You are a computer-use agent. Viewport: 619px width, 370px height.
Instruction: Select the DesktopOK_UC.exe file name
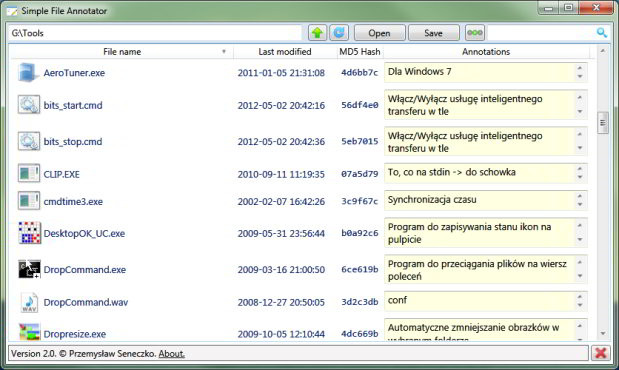click(84, 234)
